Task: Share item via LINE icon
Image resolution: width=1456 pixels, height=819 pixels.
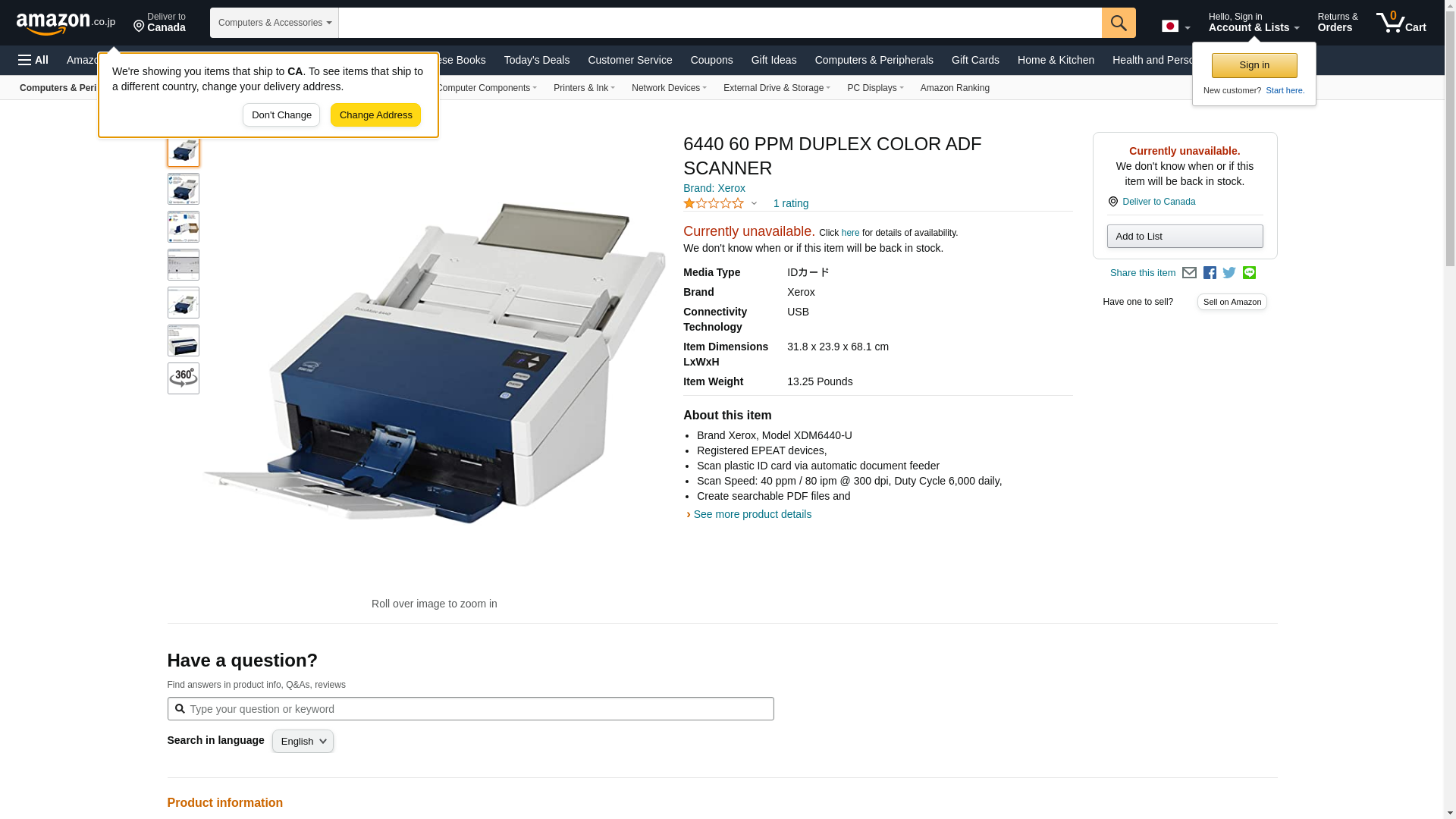Action: 1249,273
